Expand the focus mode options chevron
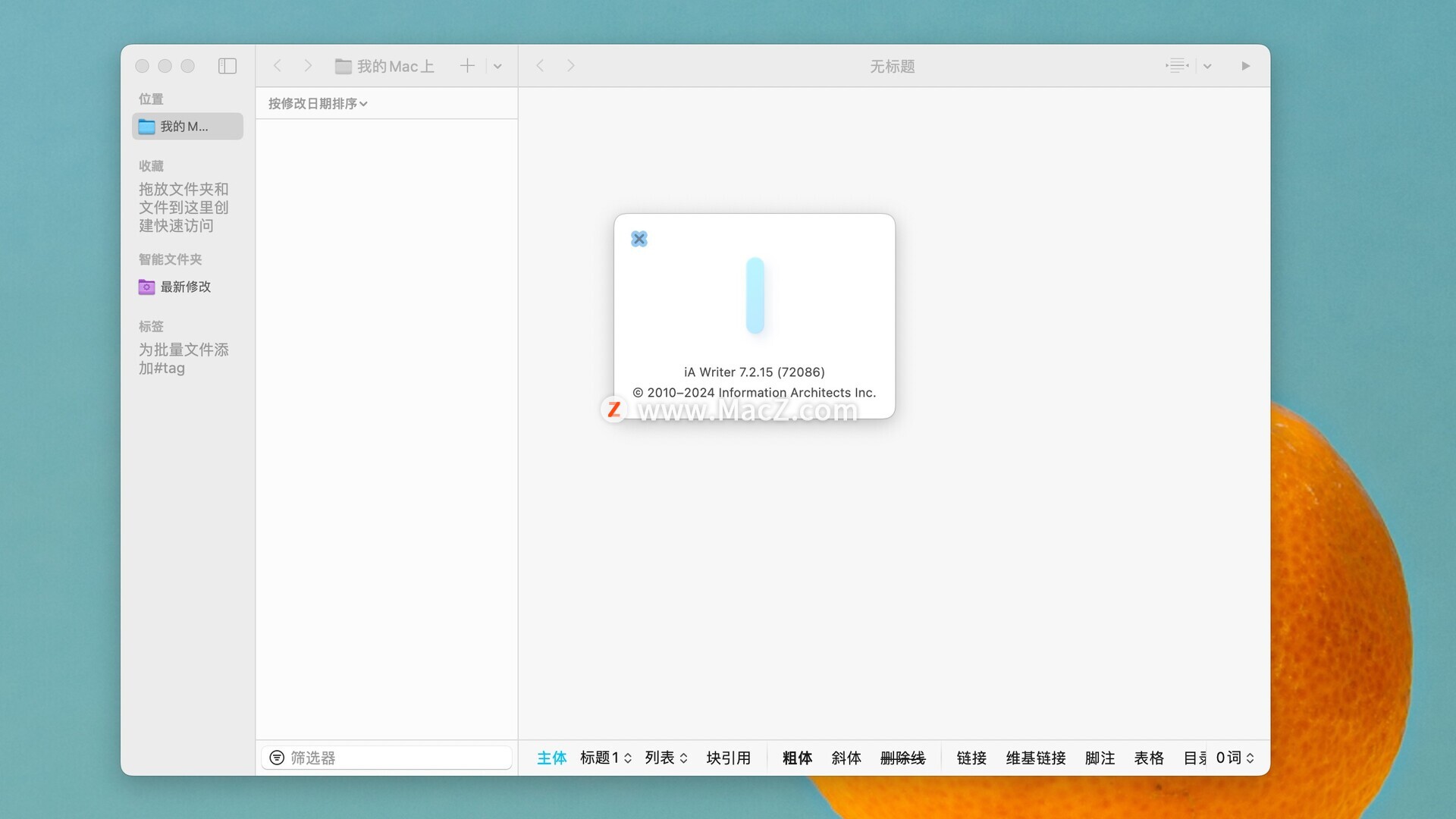The image size is (1456, 819). pos(1207,66)
